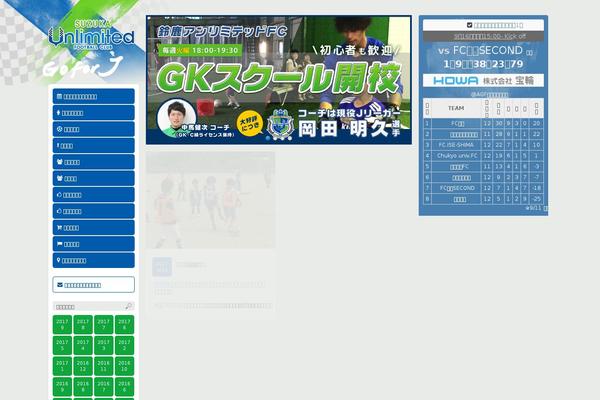
Task: Open the soccer ball icon menu item
Action: (93, 129)
